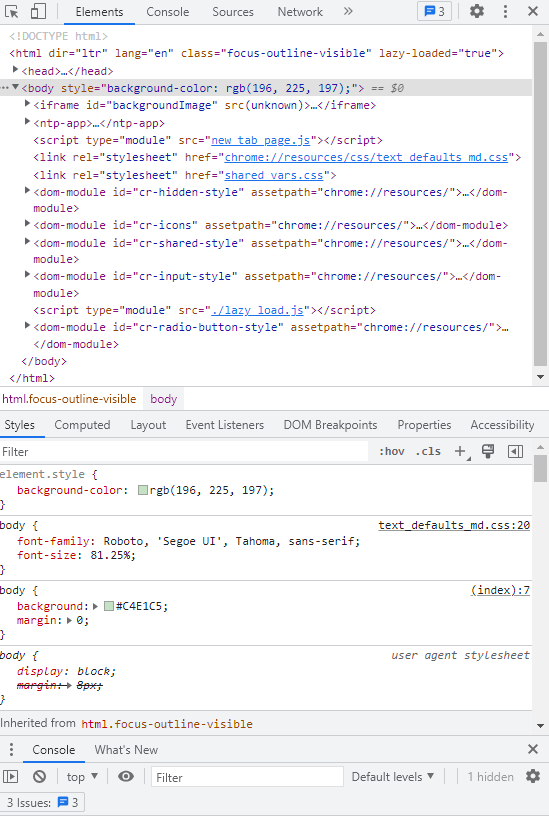Expand the background shorthand property
The width and height of the screenshot is (549, 819).
tap(96, 606)
